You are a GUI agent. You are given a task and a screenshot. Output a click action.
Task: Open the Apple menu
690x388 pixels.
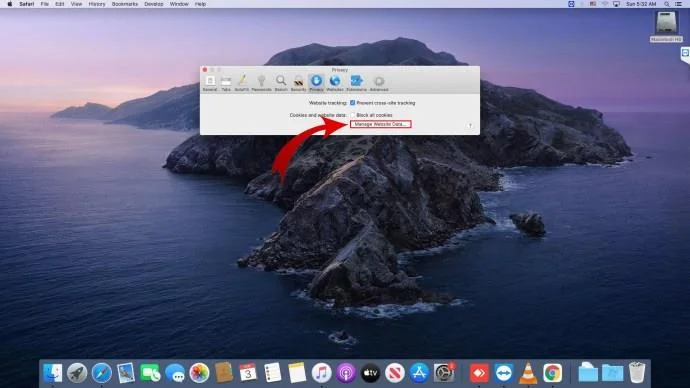coord(10,4)
